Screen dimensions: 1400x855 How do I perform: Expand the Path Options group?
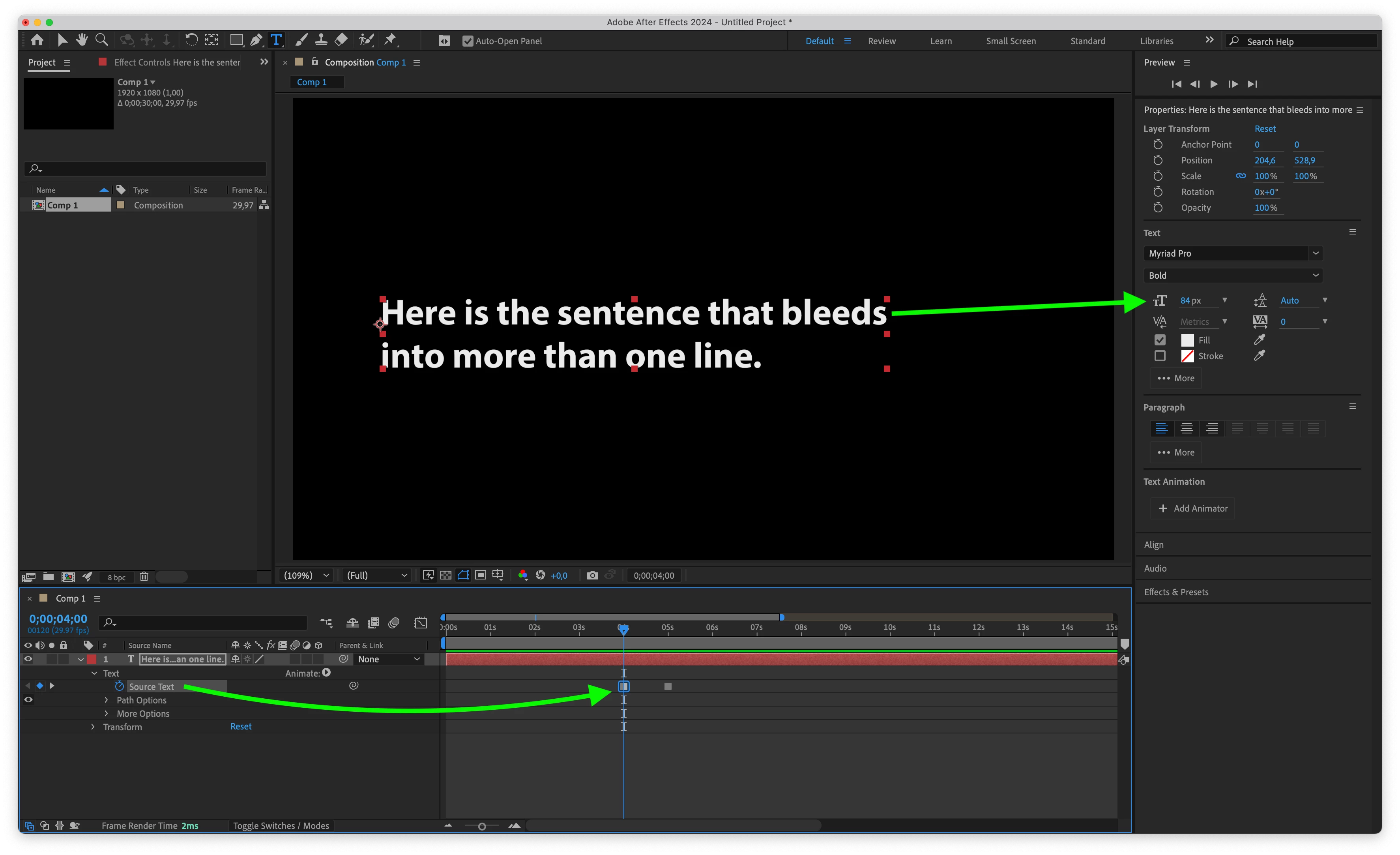(106, 700)
